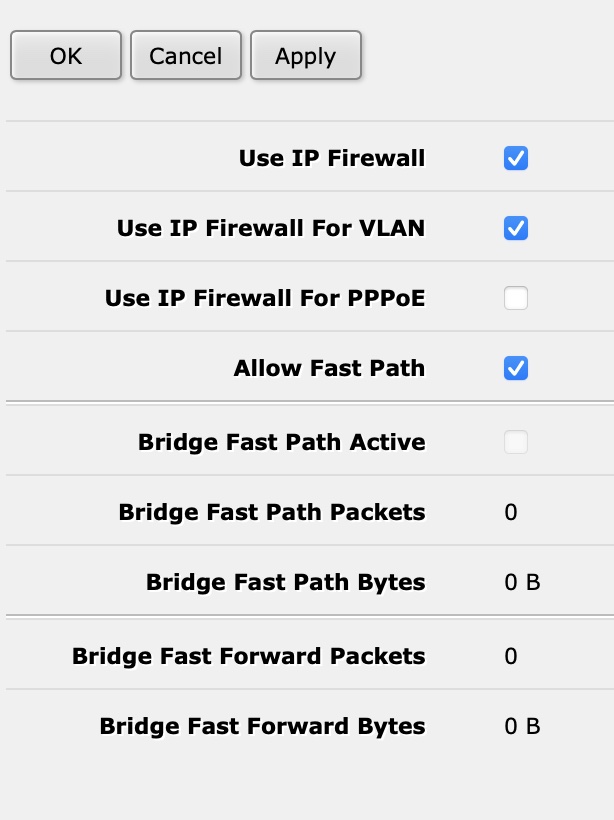Click the Use IP Firewall label

pyautogui.click(x=331, y=157)
